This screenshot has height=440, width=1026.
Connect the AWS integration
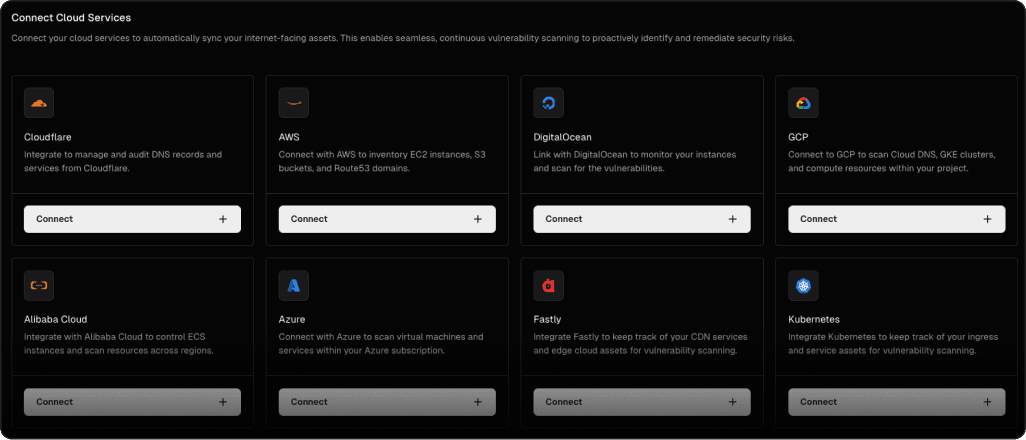click(387, 219)
